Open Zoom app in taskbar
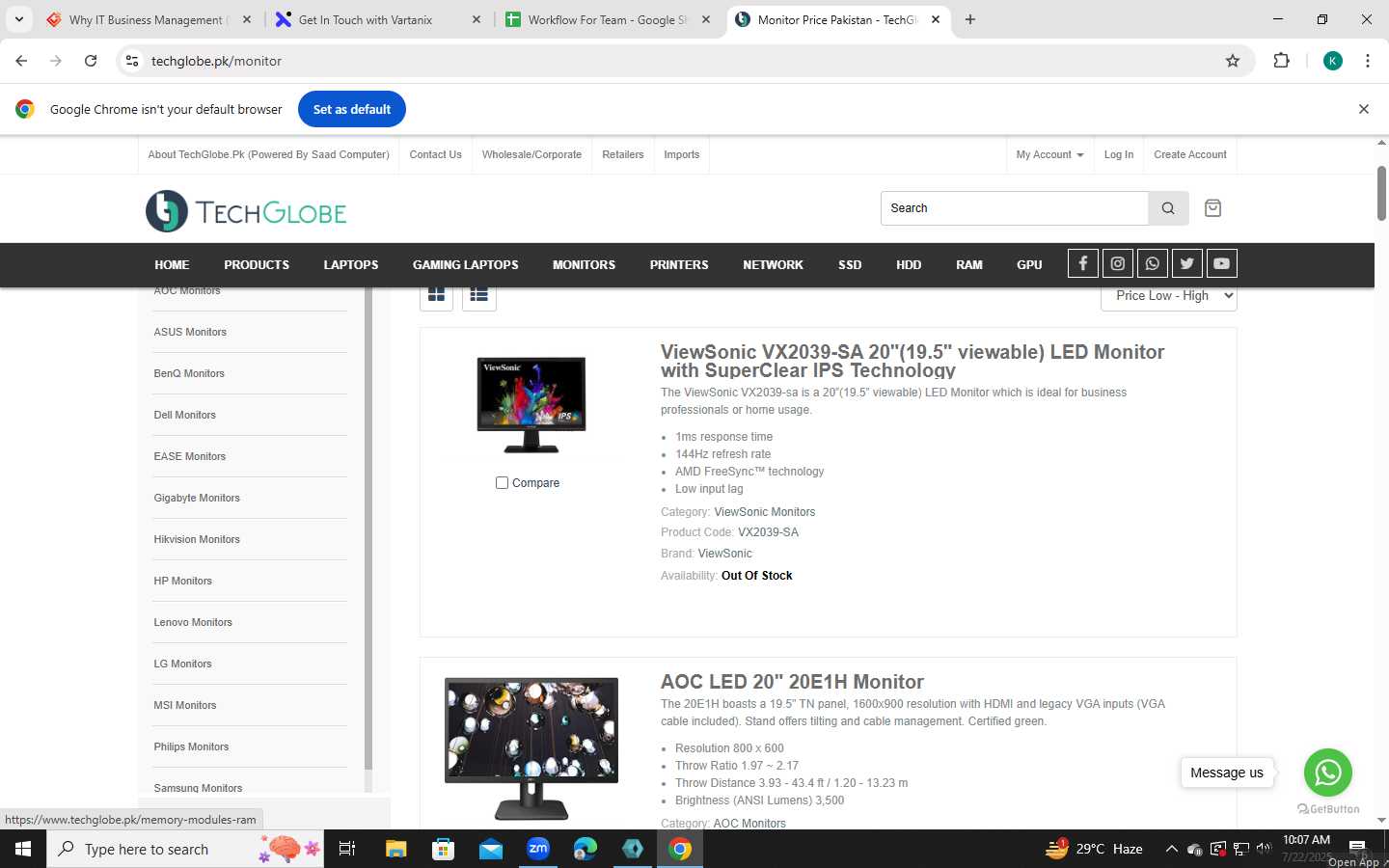The image size is (1389, 868). pyautogui.click(x=538, y=849)
